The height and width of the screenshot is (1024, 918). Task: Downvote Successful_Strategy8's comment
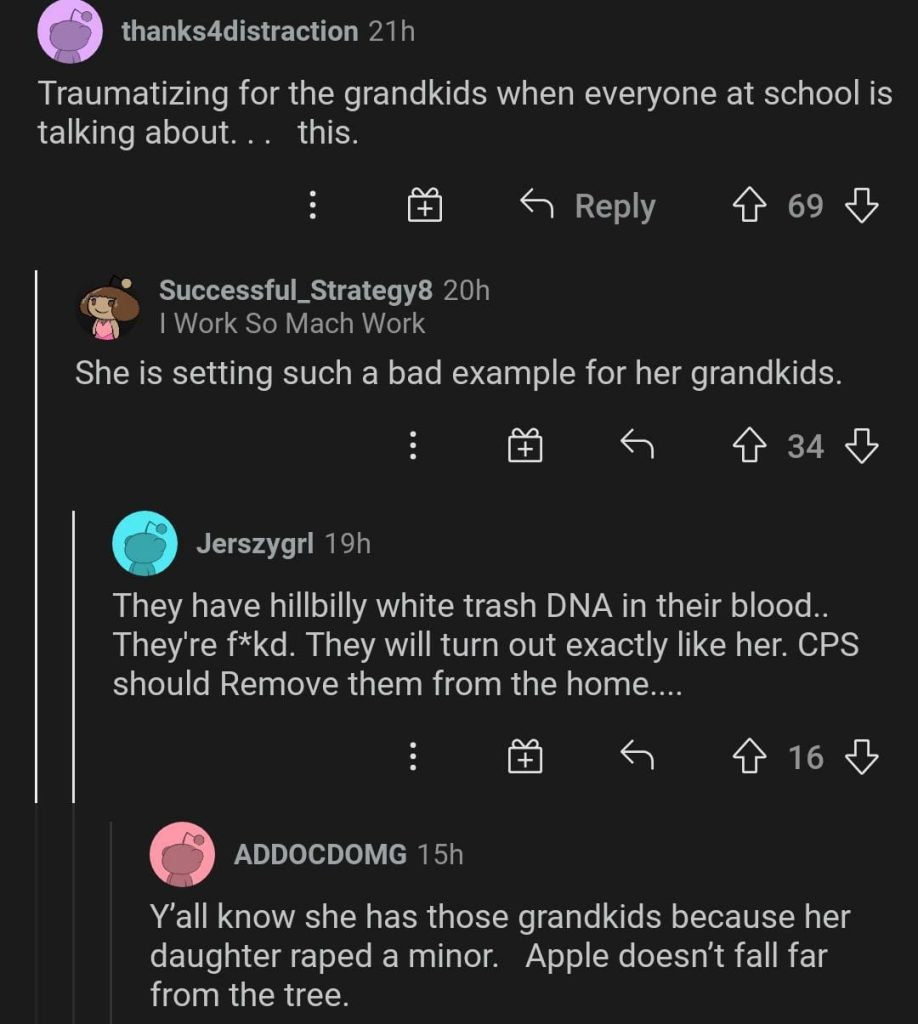861,446
